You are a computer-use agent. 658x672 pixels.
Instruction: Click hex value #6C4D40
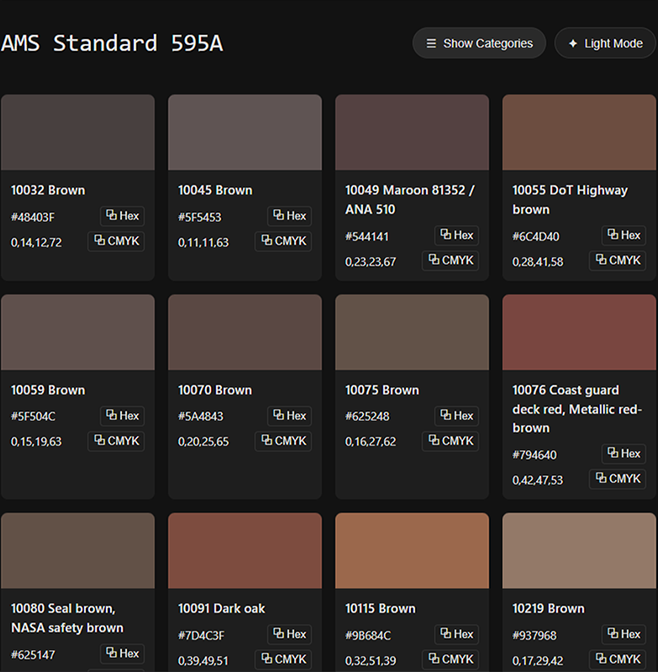click(x=536, y=237)
